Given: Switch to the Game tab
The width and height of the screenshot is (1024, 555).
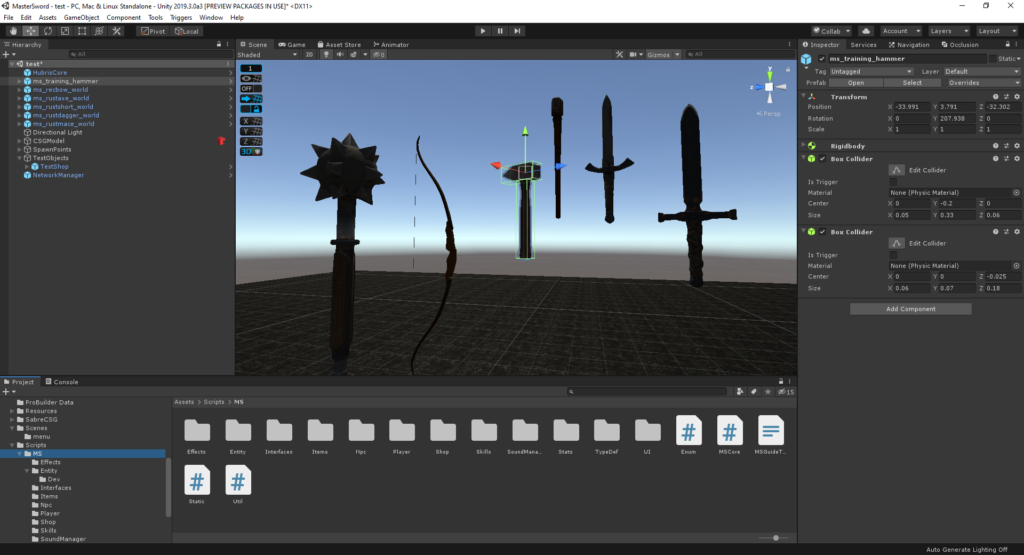Looking at the screenshot, I should coord(291,44).
